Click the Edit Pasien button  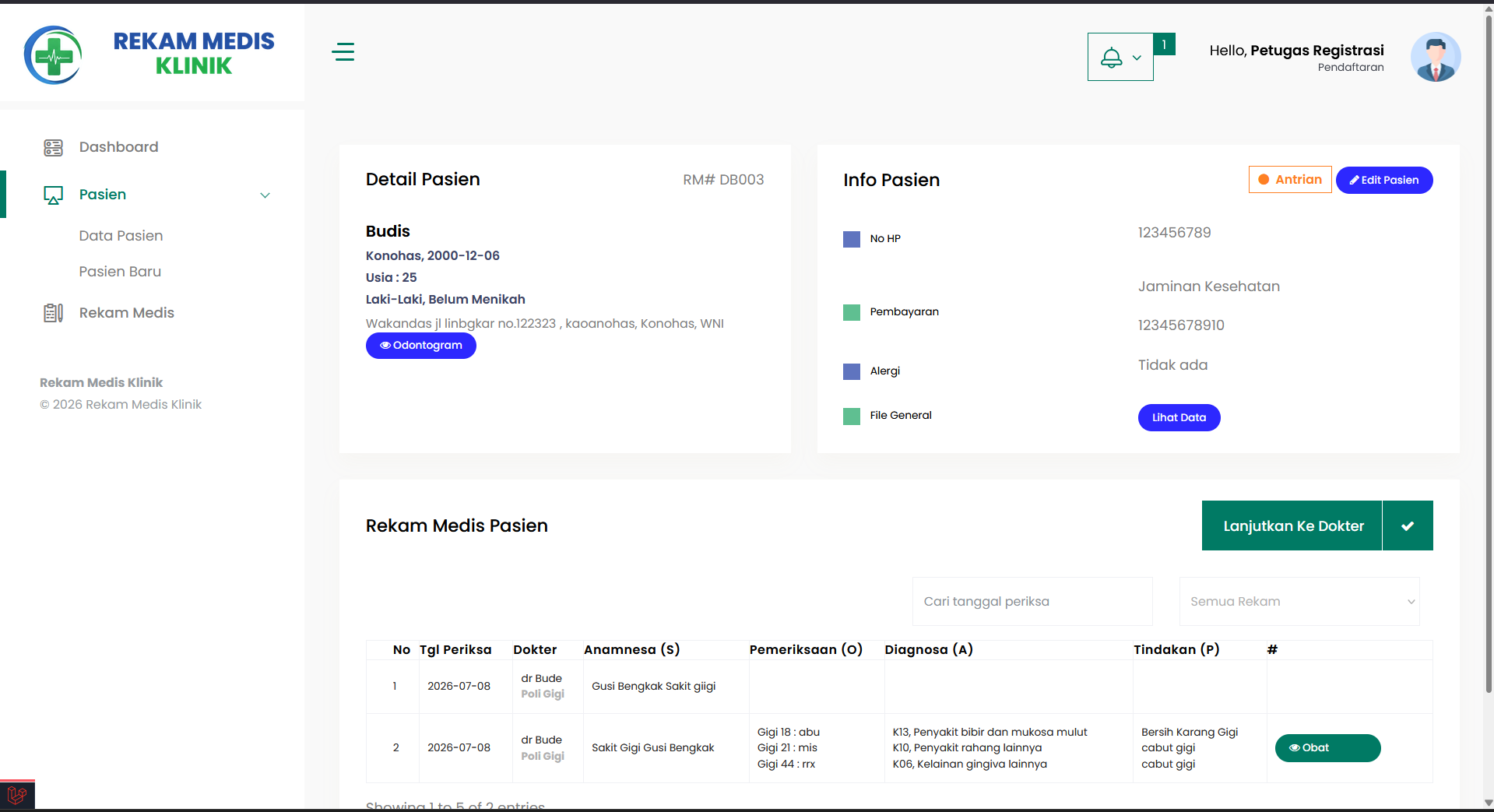coord(1384,180)
